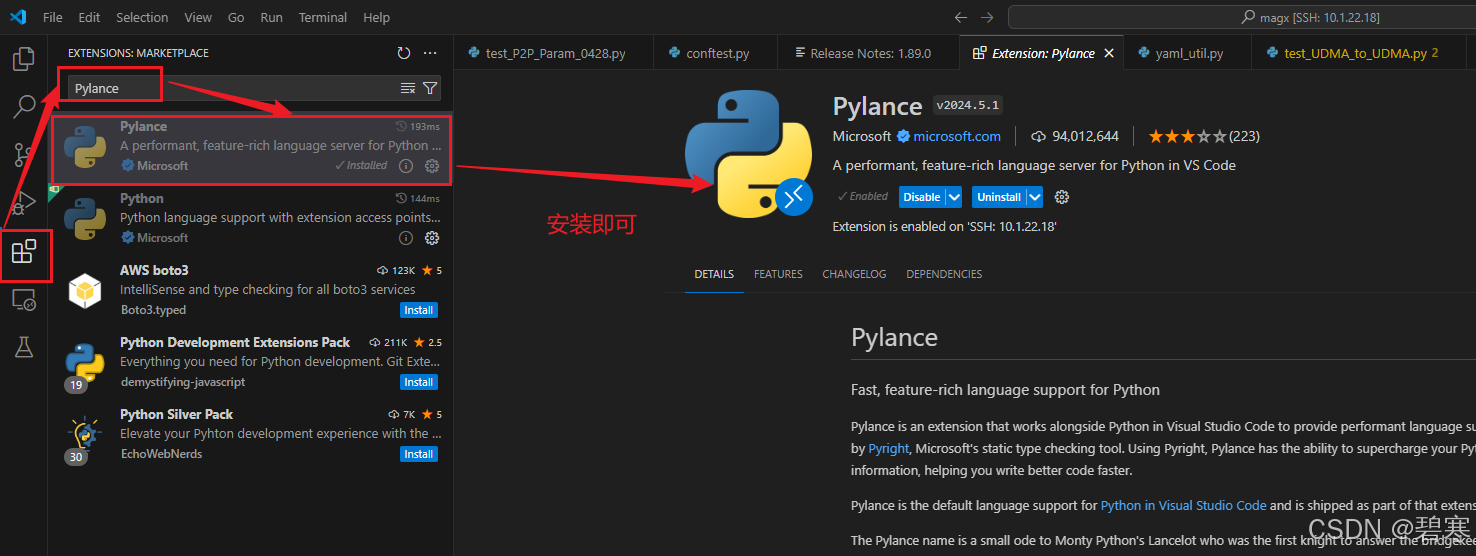
Task: Open the Selection menu
Action: [142, 17]
